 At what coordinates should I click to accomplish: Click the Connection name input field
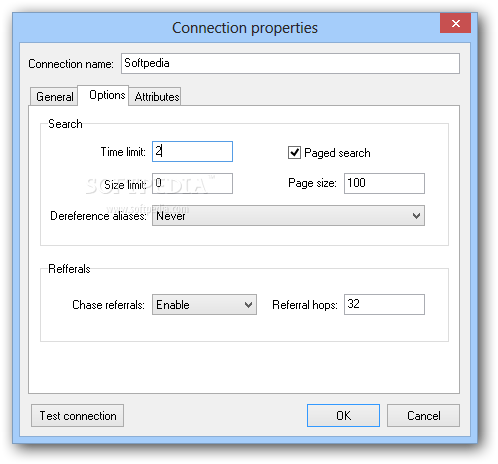click(x=290, y=63)
